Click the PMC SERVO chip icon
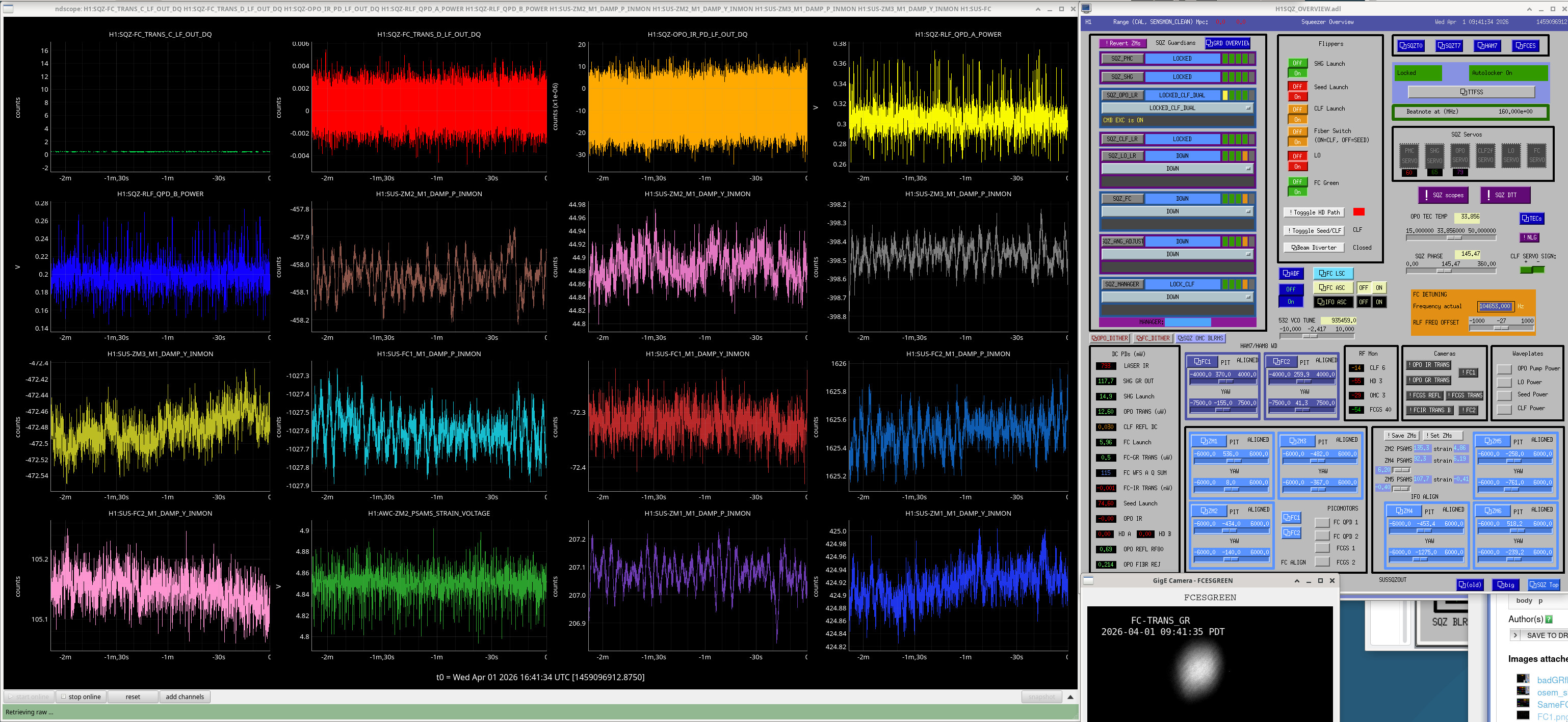Screen dimensions: 1568x722 coord(1410,156)
